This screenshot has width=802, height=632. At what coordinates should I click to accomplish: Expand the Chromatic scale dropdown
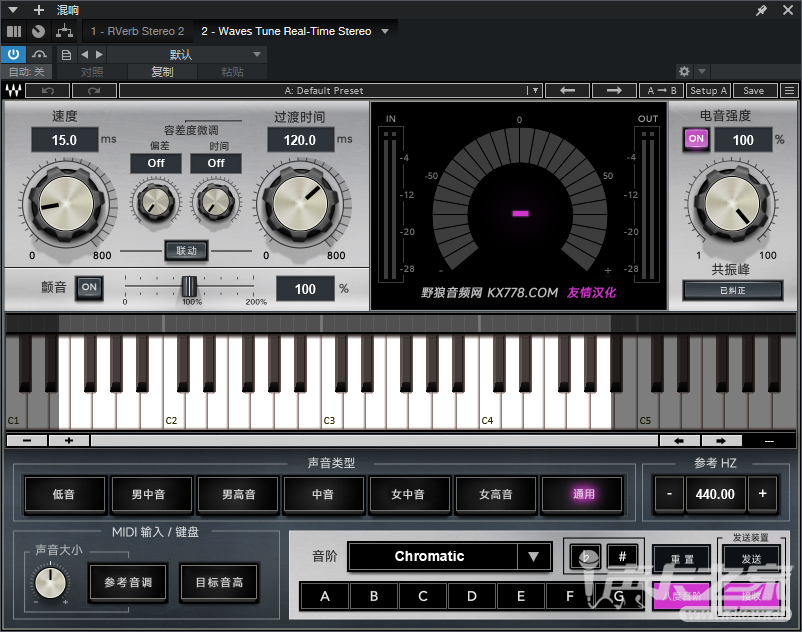(533, 556)
